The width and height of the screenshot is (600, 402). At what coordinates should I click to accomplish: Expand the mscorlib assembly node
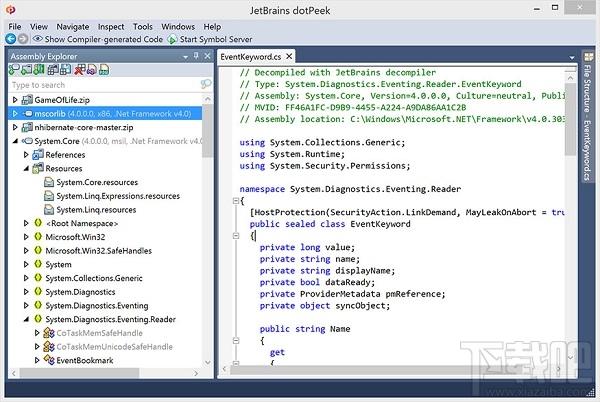pos(15,114)
